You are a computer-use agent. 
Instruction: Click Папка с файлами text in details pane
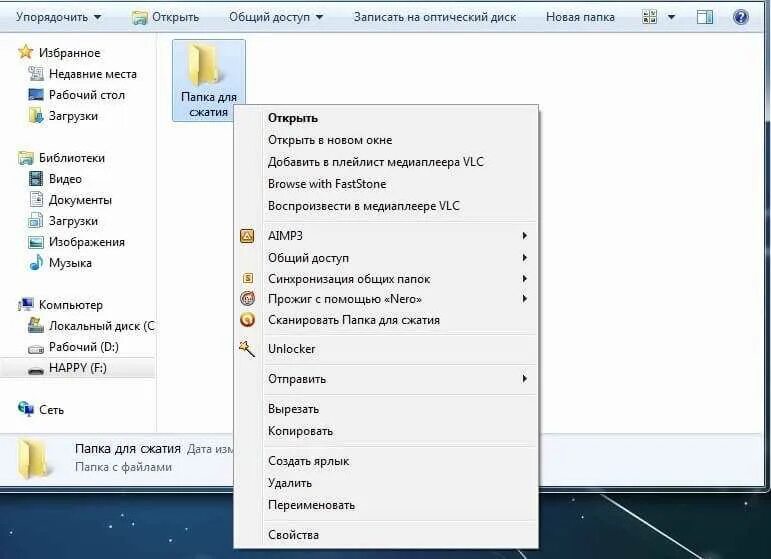point(123,467)
